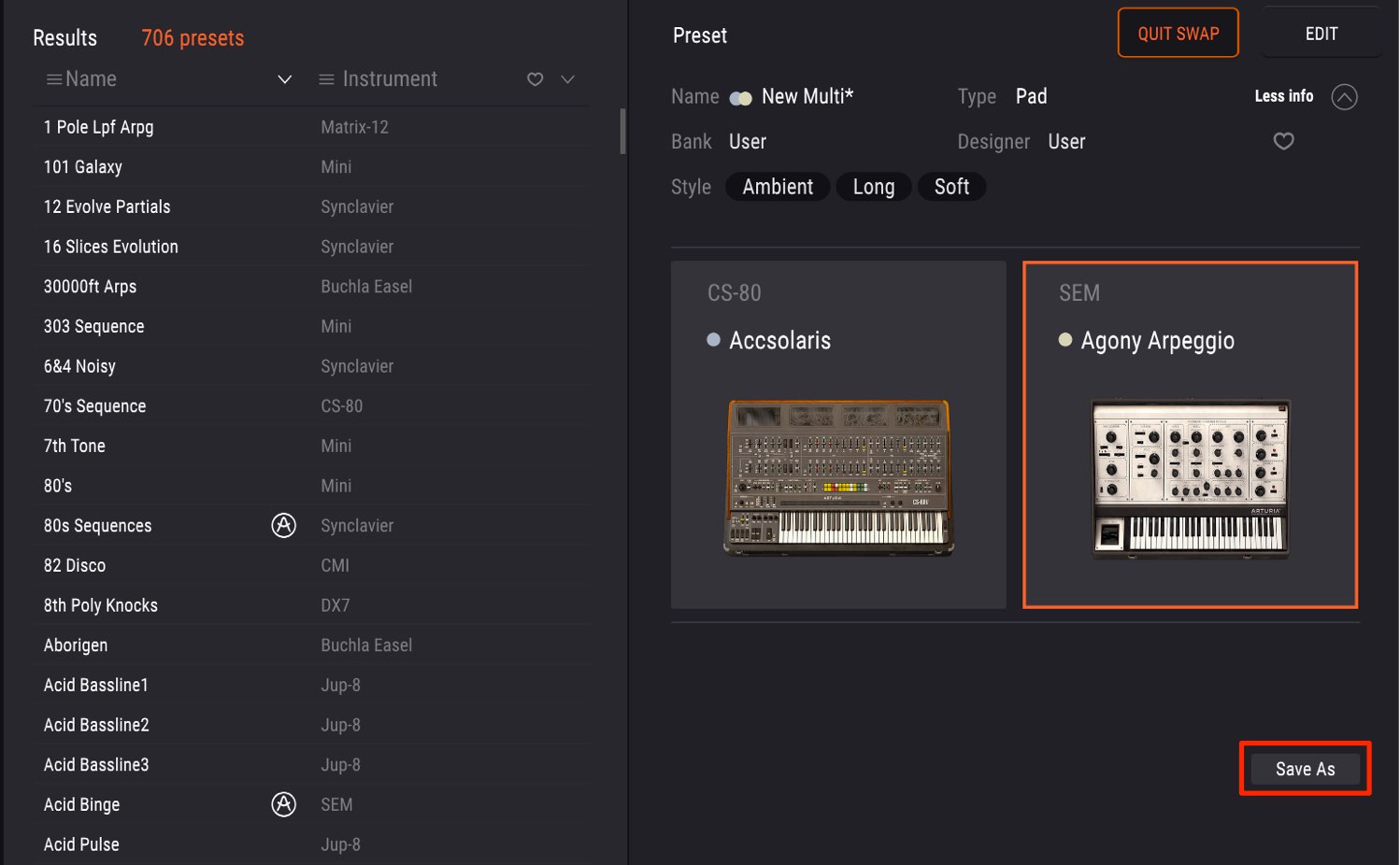Select the CS-80 synth image thumbnail
The height and width of the screenshot is (865, 1400).
[838, 478]
